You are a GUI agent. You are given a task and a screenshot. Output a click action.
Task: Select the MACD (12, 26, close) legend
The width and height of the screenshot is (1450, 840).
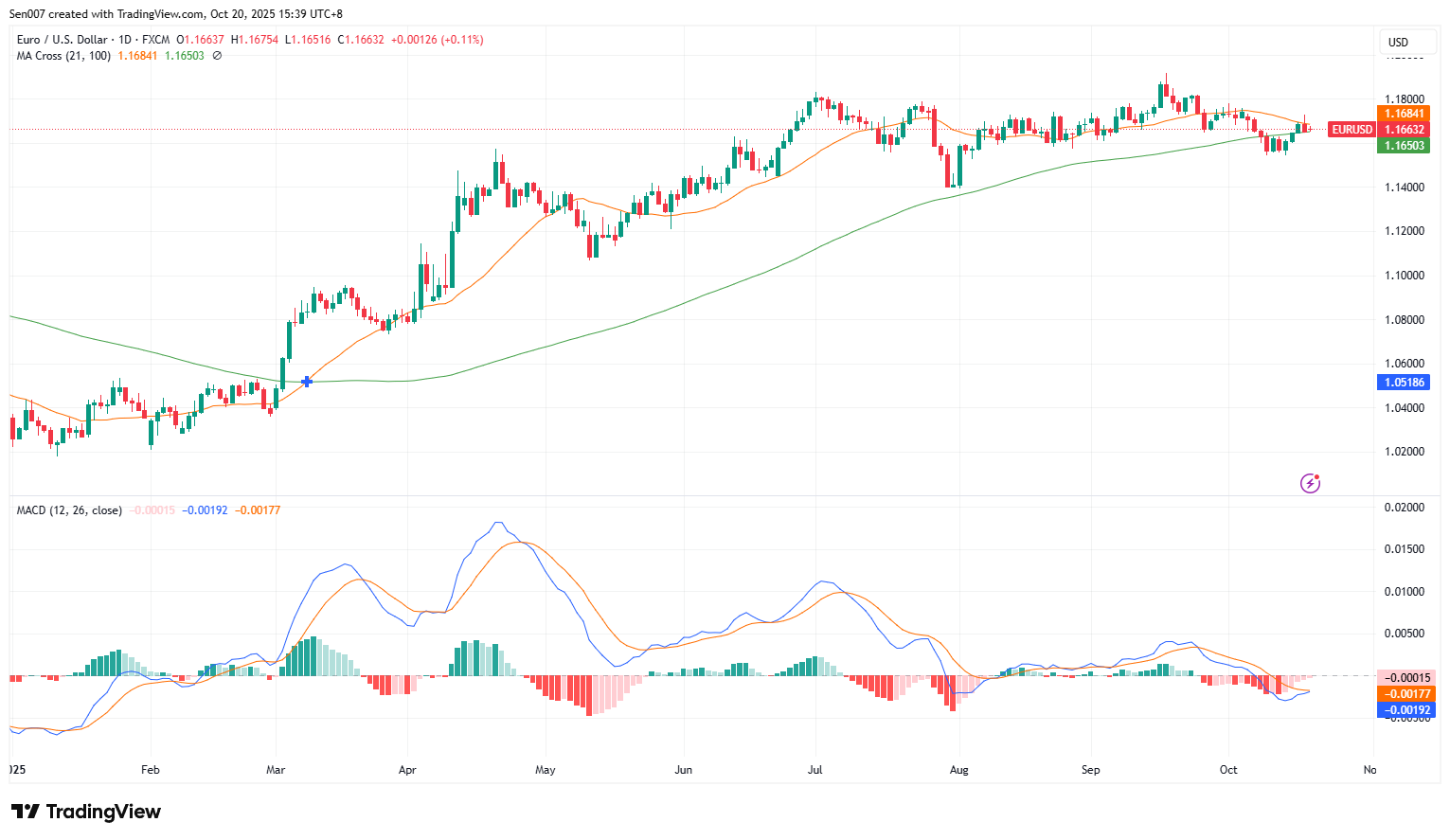point(69,510)
